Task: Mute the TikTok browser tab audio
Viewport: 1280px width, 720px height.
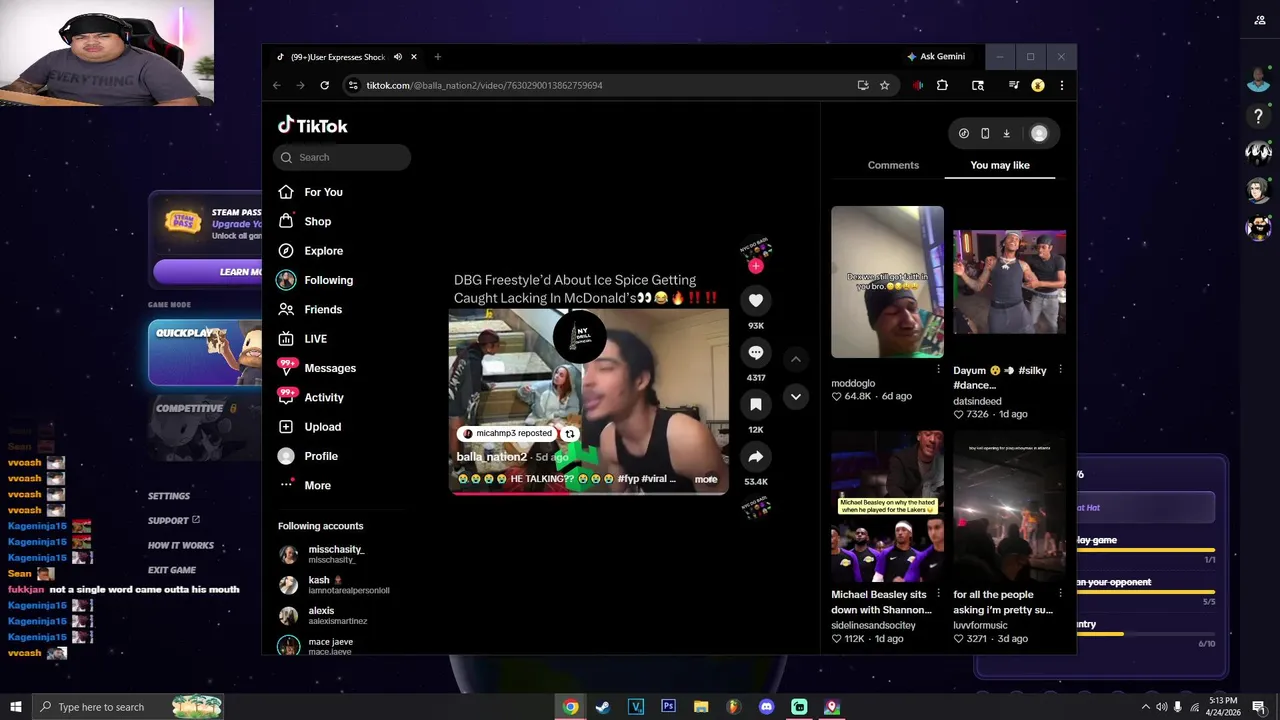Action: (x=398, y=57)
